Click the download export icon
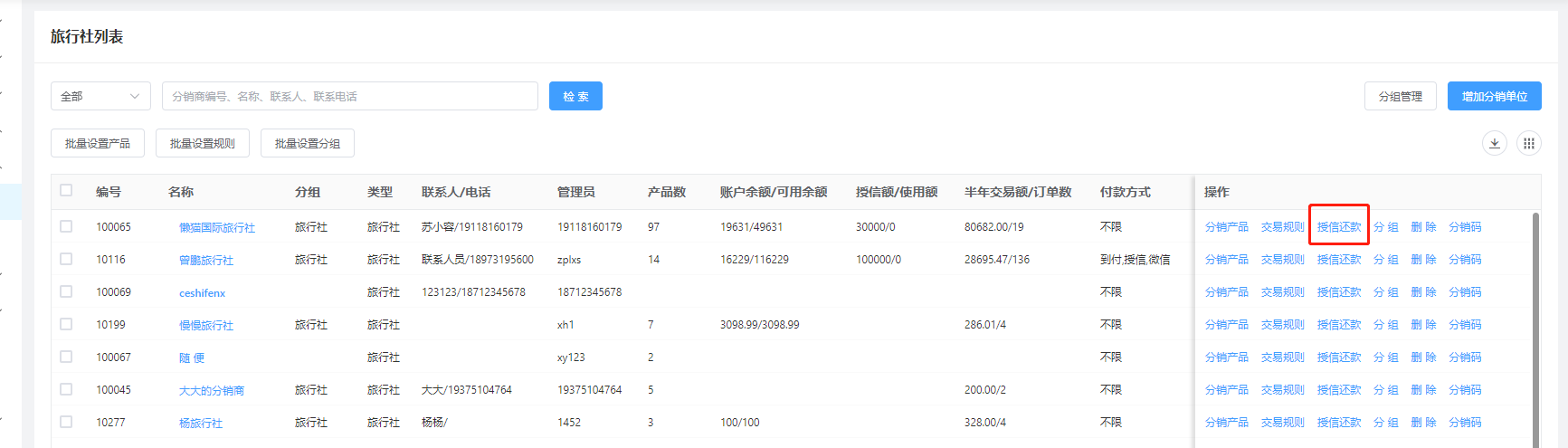The height and width of the screenshot is (448, 1568). pyautogui.click(x=1494, y=143)
